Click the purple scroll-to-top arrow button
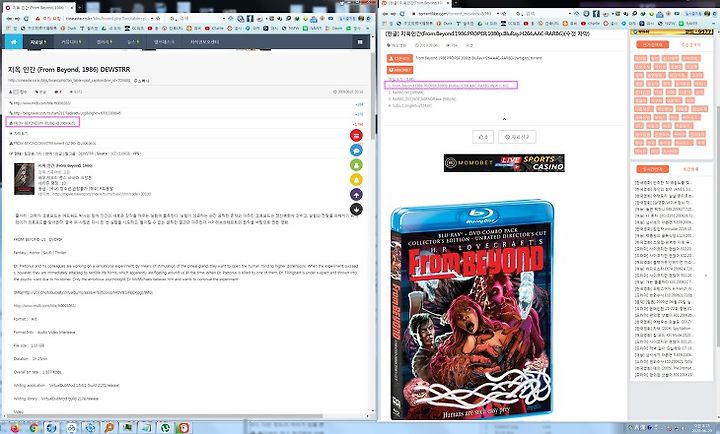The height and width of the screenshot is (434, 720). coord(356,194)
